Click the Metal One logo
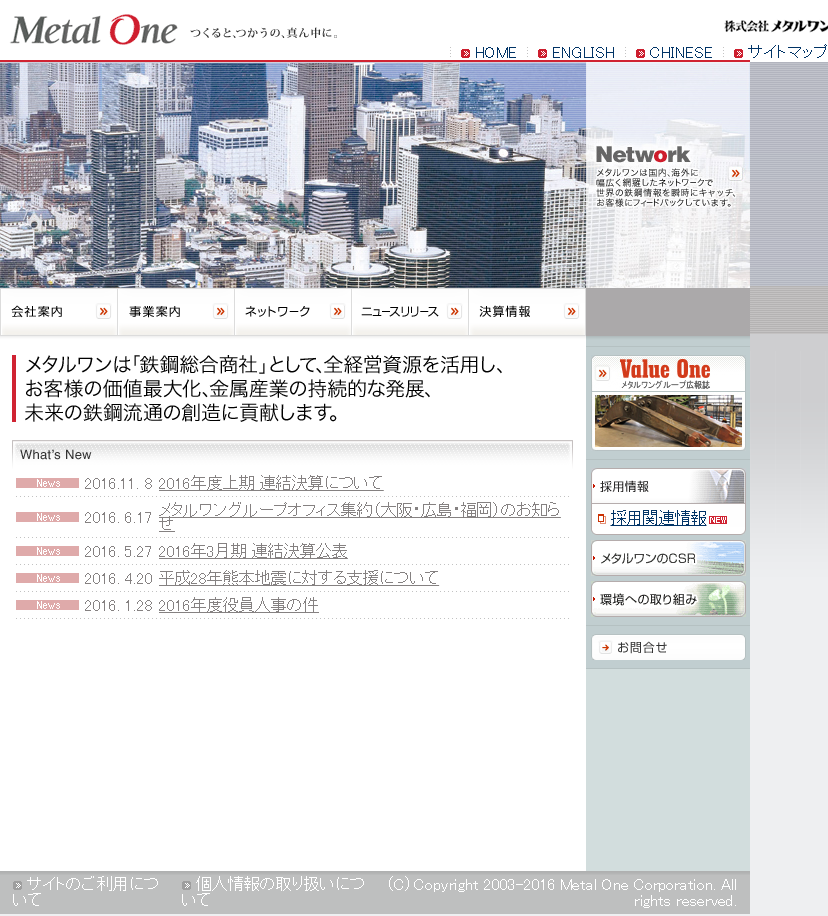This screenshot has height=916, width=828. point(94,30)
